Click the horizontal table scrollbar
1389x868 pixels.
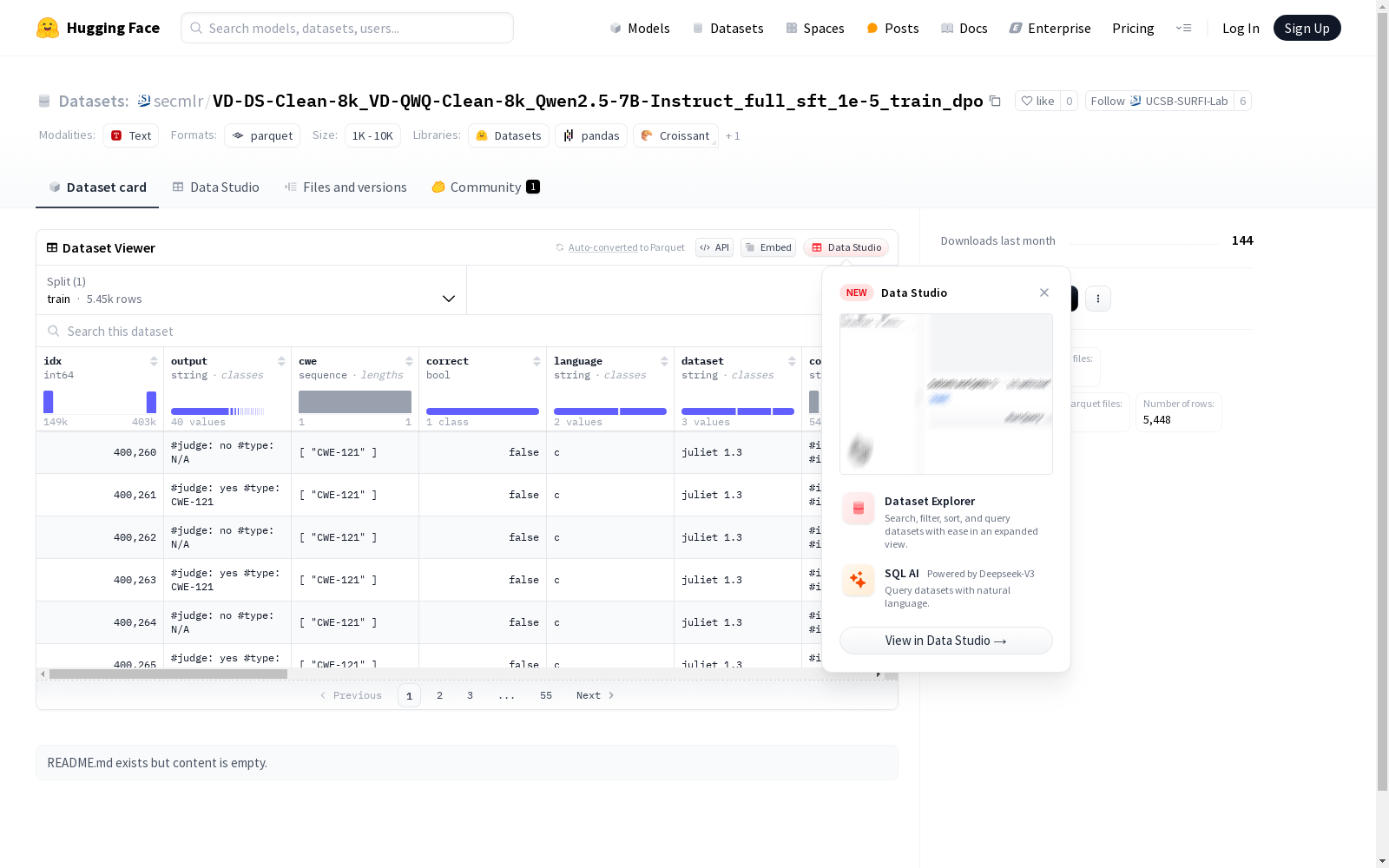168,674
